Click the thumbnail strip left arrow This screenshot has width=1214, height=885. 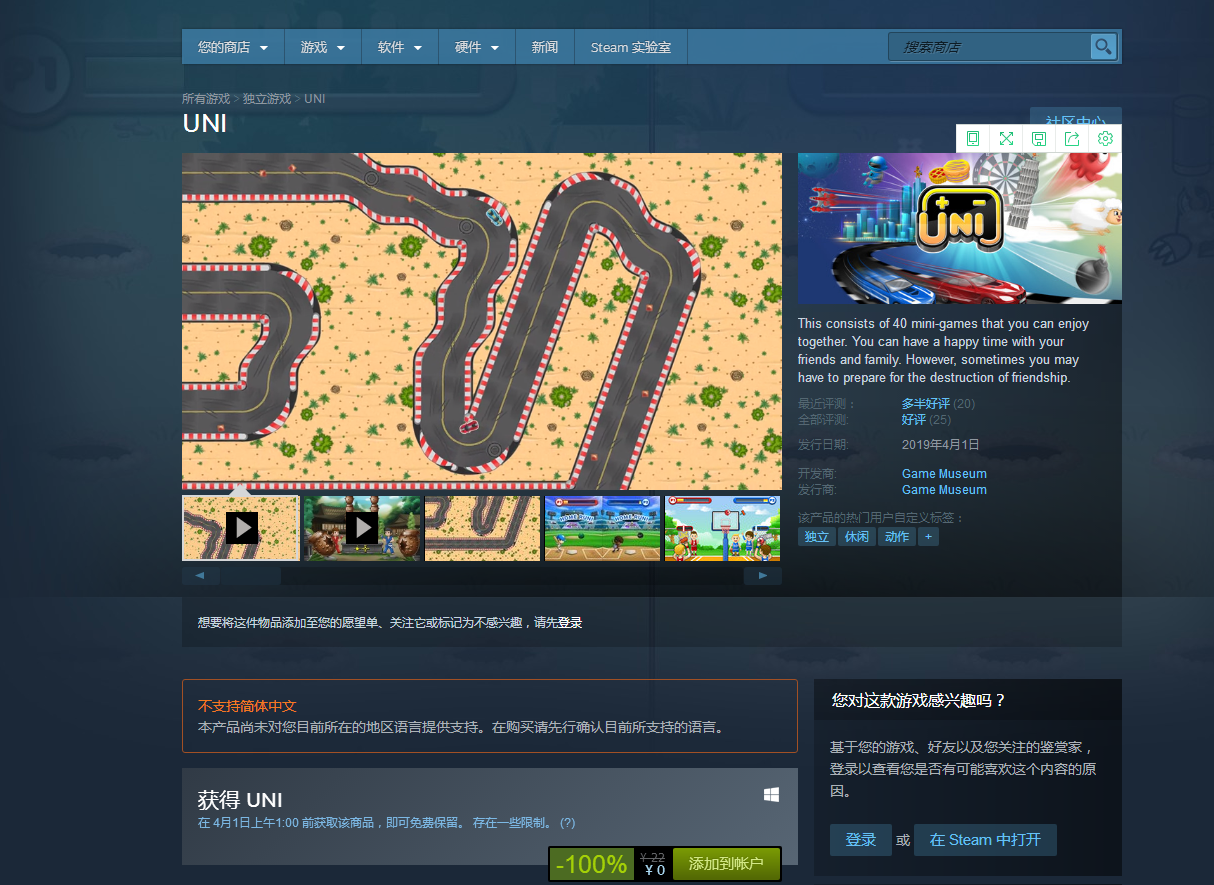(201, 576)
